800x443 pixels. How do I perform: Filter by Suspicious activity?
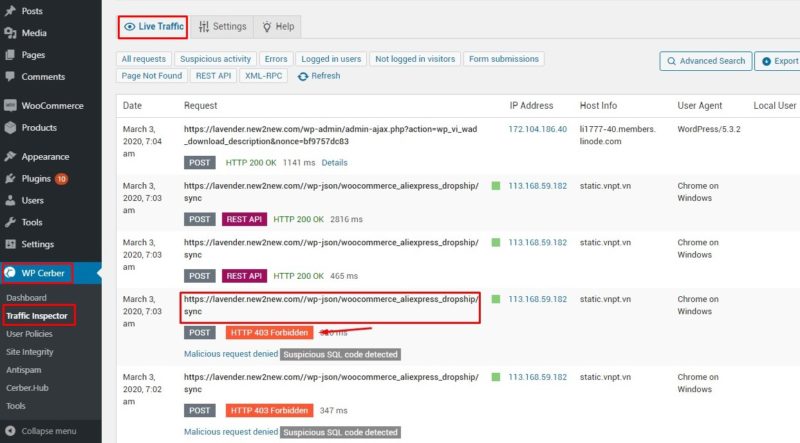point(215,59)
